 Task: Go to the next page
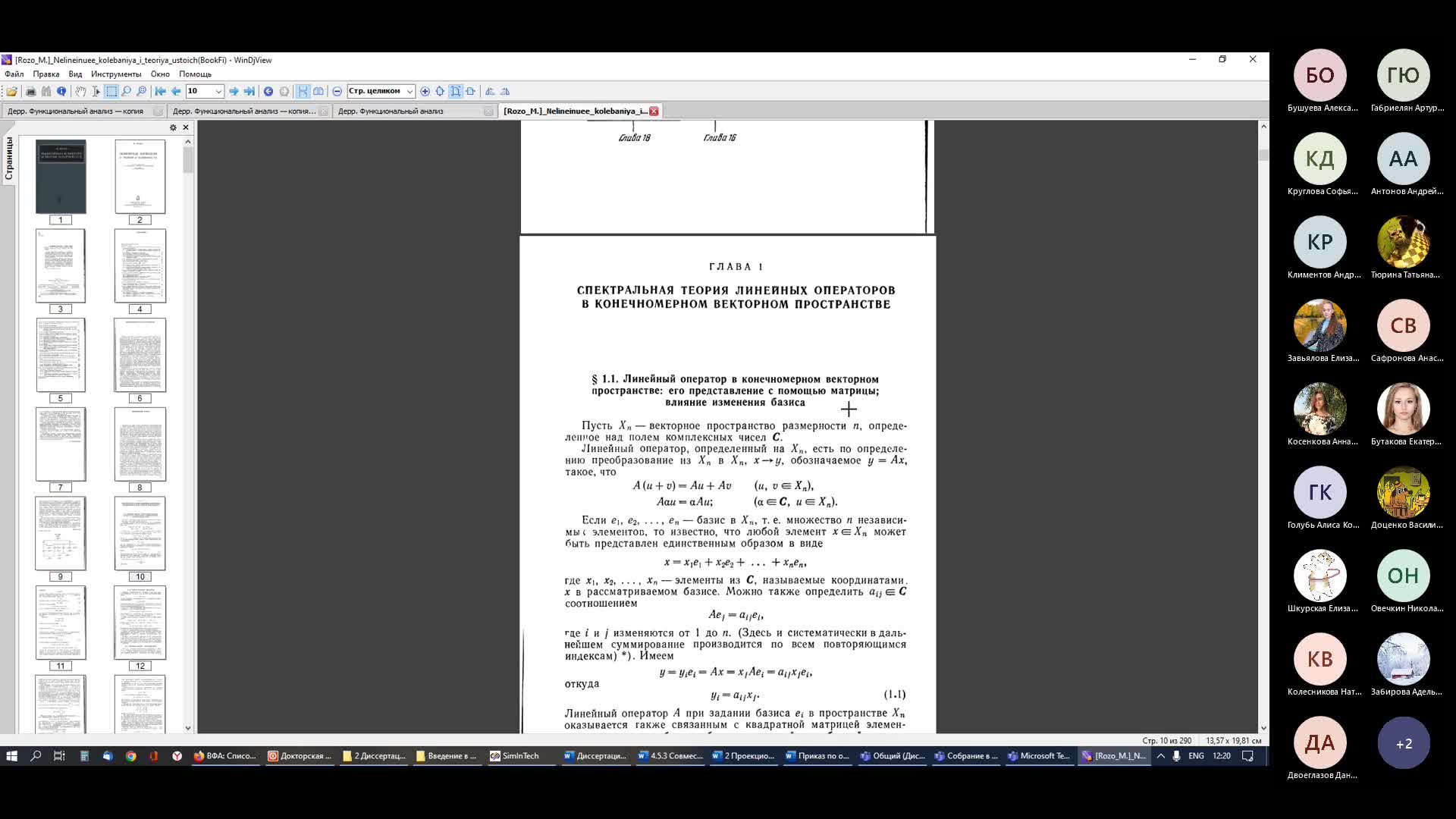[234, 91]
